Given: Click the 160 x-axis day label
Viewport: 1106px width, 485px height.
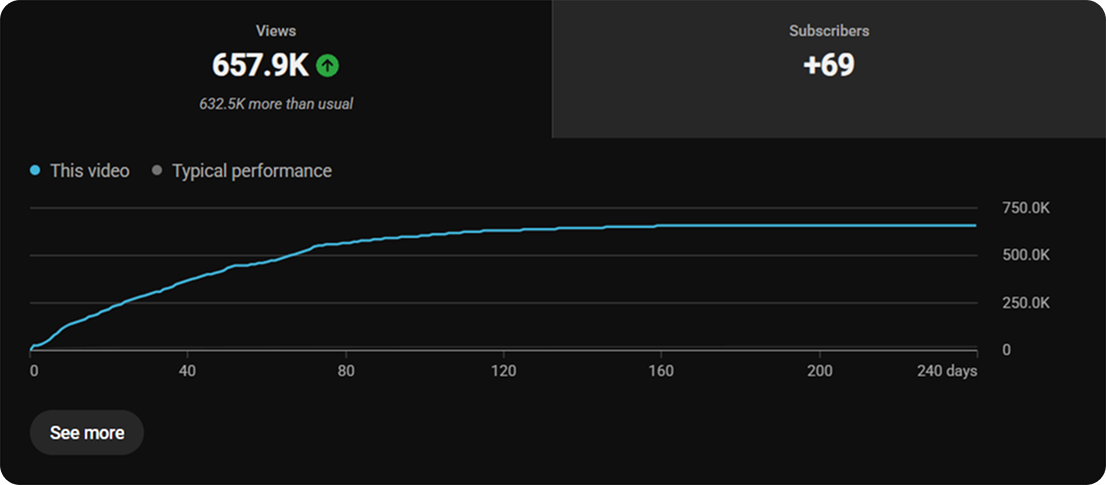Looking at the screenshot, I should (x=661, y=372).
